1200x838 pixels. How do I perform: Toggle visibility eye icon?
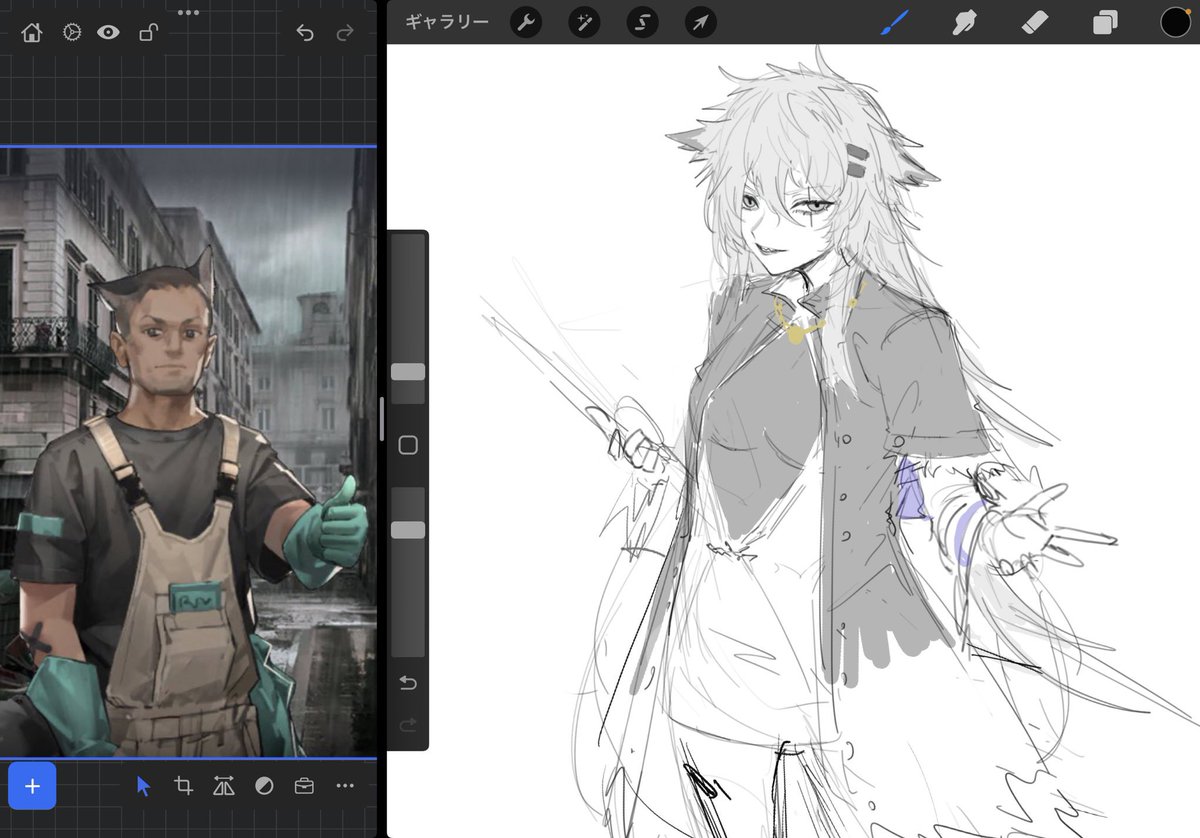click(108, 33)
